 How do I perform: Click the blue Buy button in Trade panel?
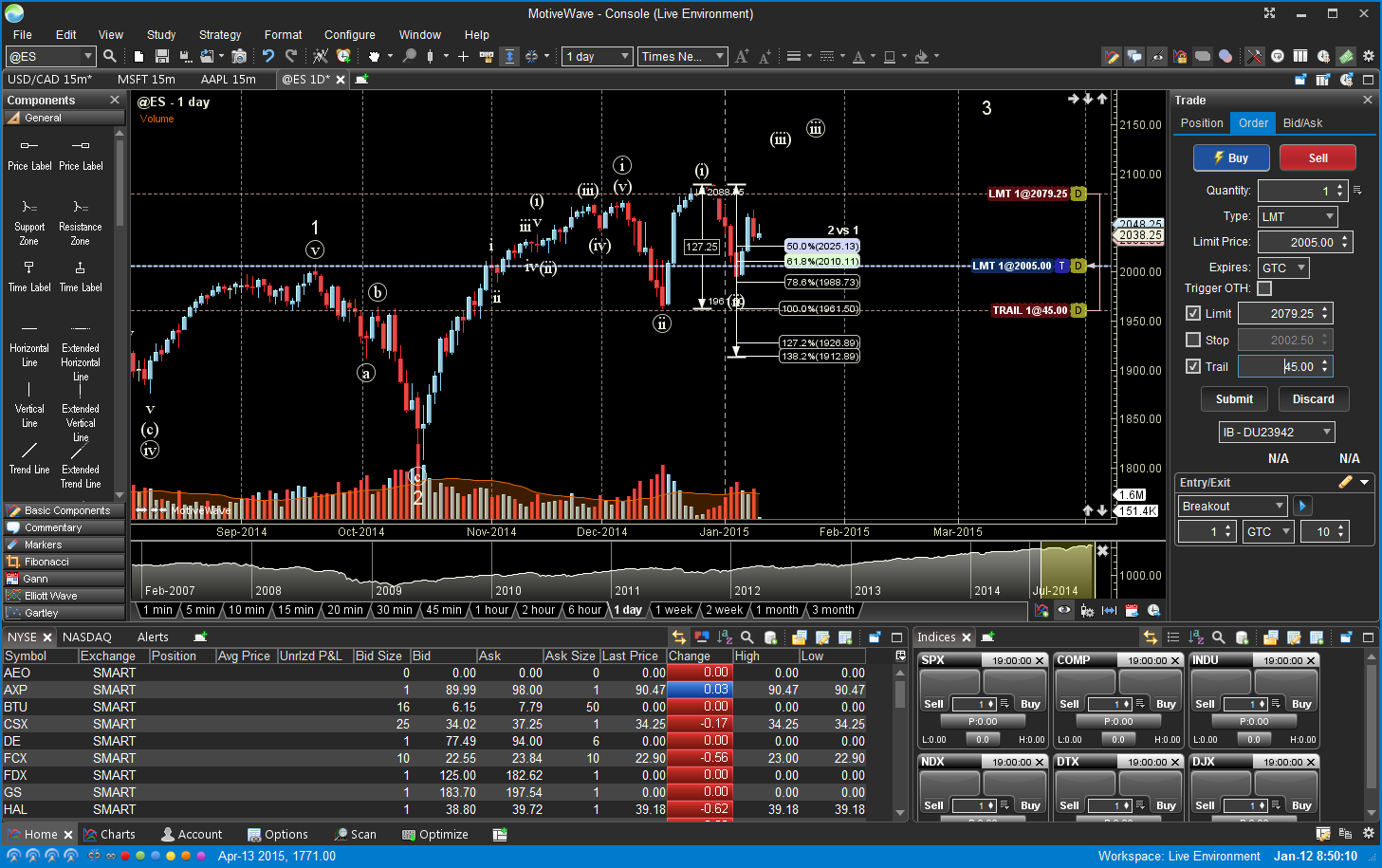[1231, 157]
